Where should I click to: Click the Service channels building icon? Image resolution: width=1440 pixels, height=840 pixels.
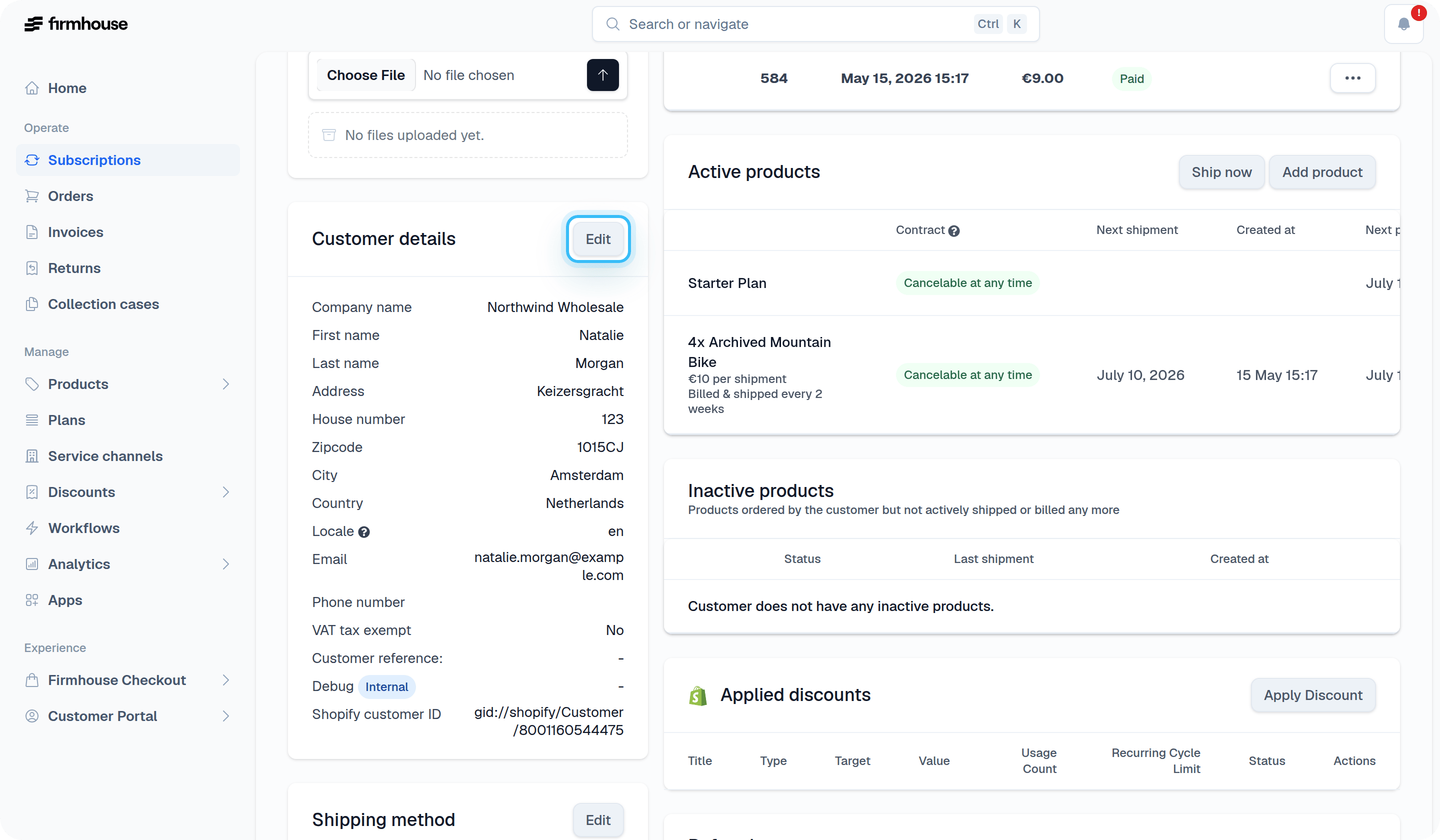32,456
